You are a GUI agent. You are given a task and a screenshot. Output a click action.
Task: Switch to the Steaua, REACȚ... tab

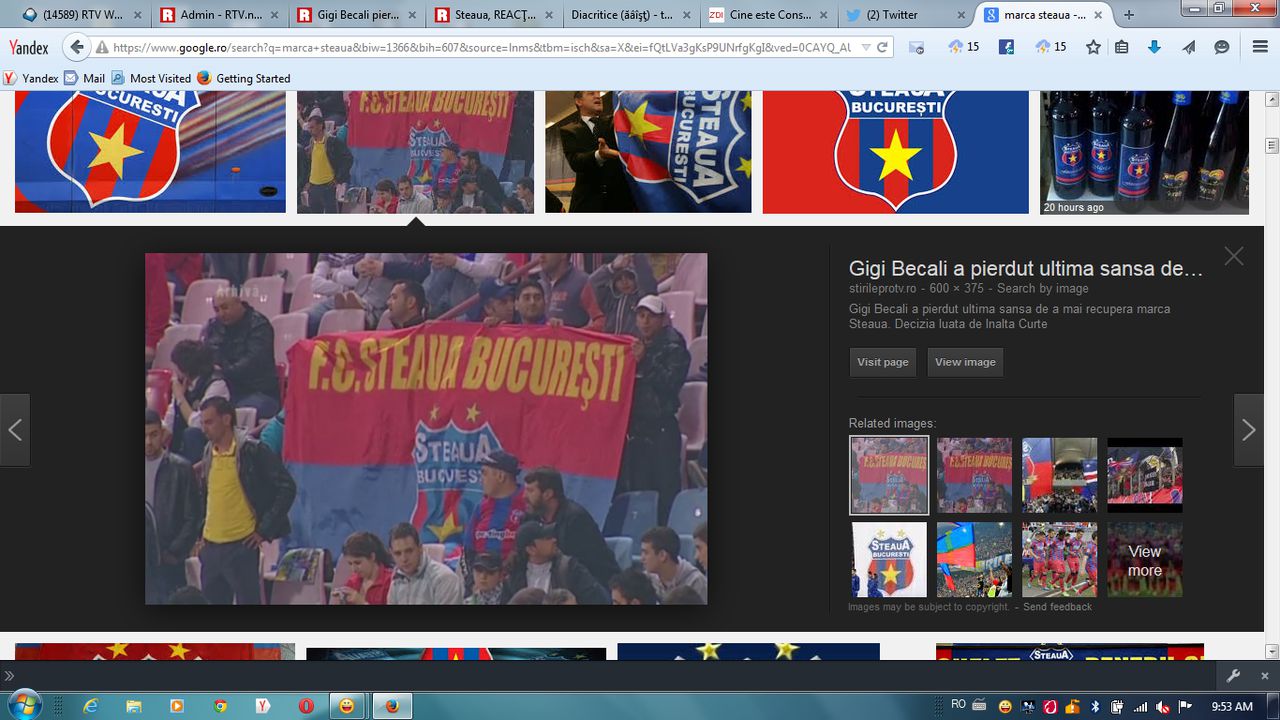coord(494,15)
